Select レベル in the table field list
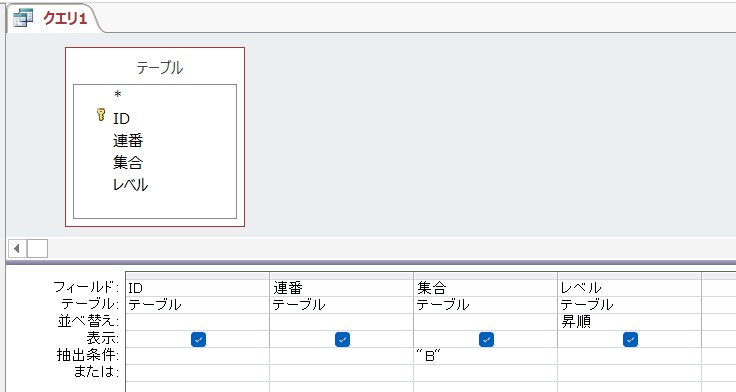736x392 pixels. [x=130, y=184]
